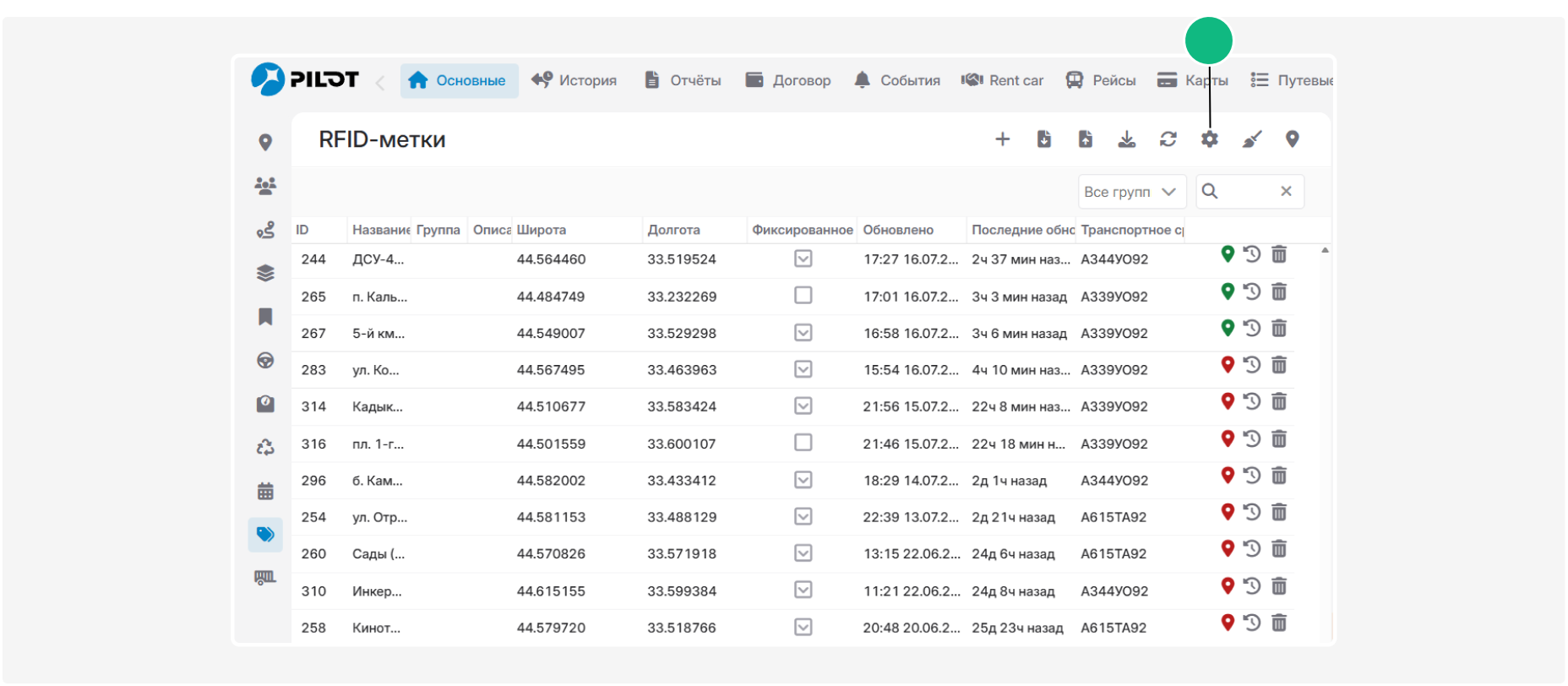
Task: Toggle fixed checkbox for tag 254
Action: (x=803, y=516)
